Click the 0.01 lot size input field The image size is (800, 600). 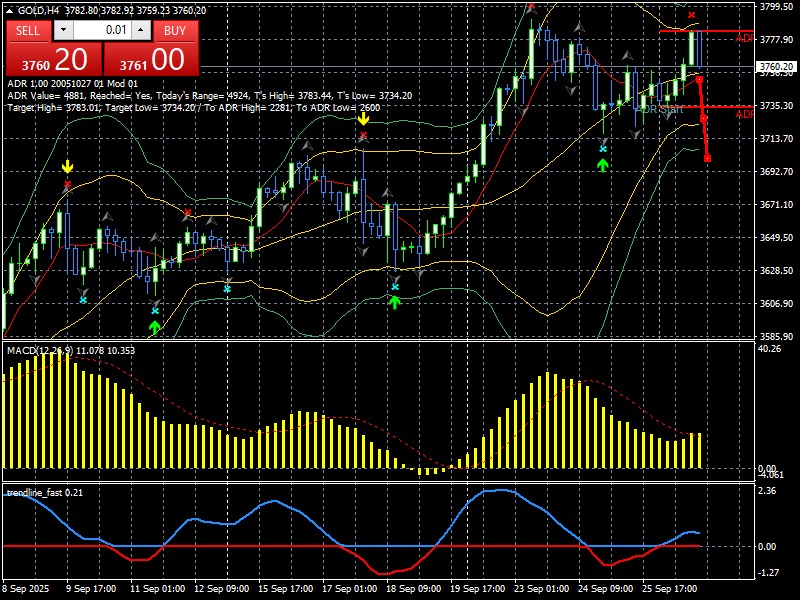(102, 31)
